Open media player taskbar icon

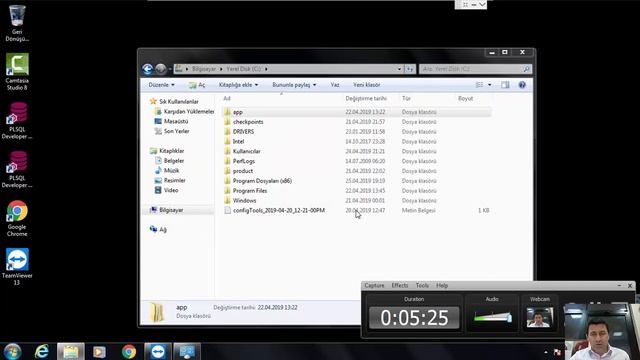click(x=99, y=351)
